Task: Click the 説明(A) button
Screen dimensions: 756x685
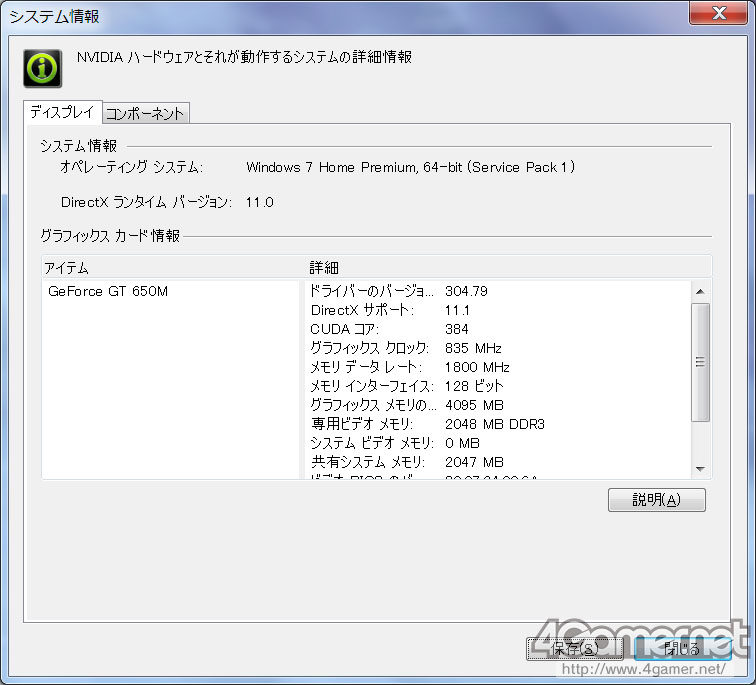Action: tap(656, 500)
